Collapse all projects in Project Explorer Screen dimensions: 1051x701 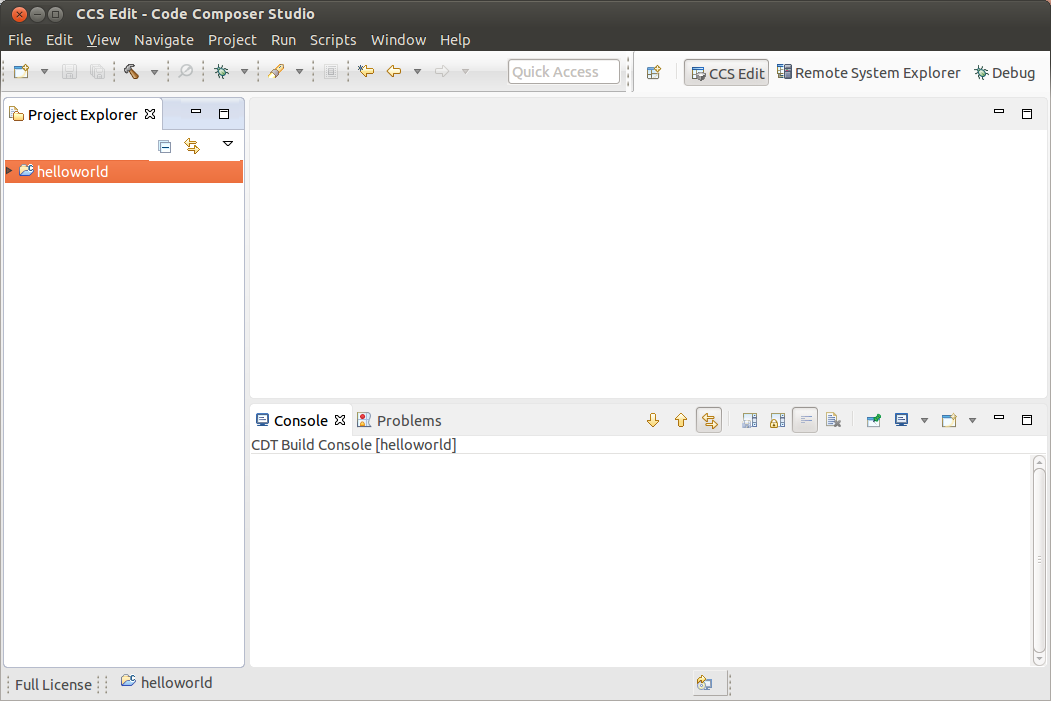[164, 146]
